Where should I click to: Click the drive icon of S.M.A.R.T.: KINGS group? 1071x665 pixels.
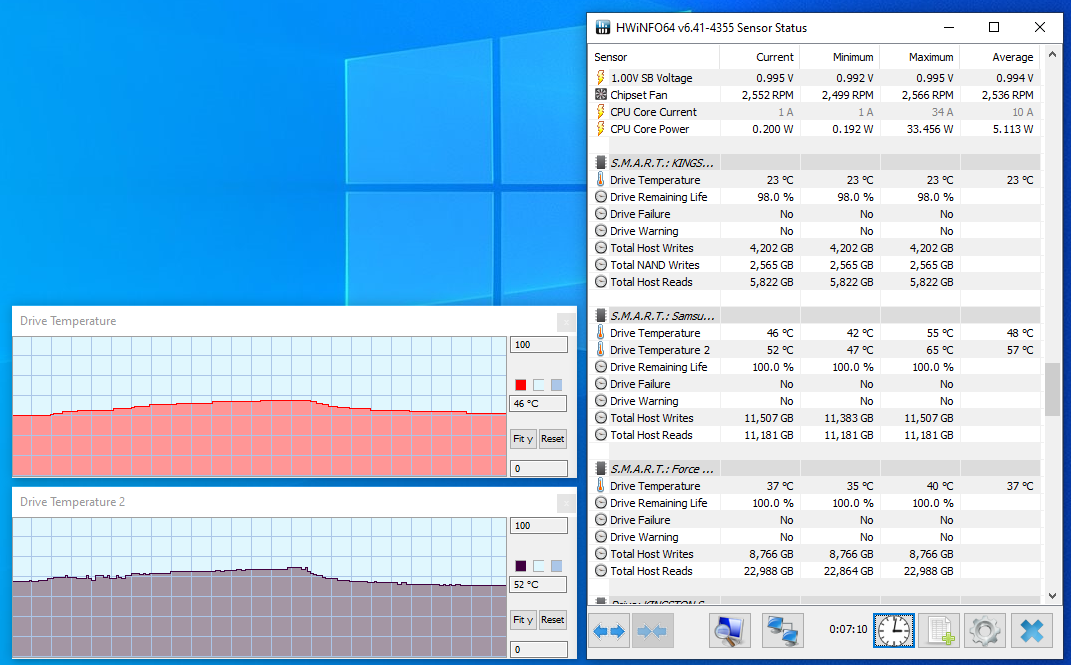coord(600,162)
